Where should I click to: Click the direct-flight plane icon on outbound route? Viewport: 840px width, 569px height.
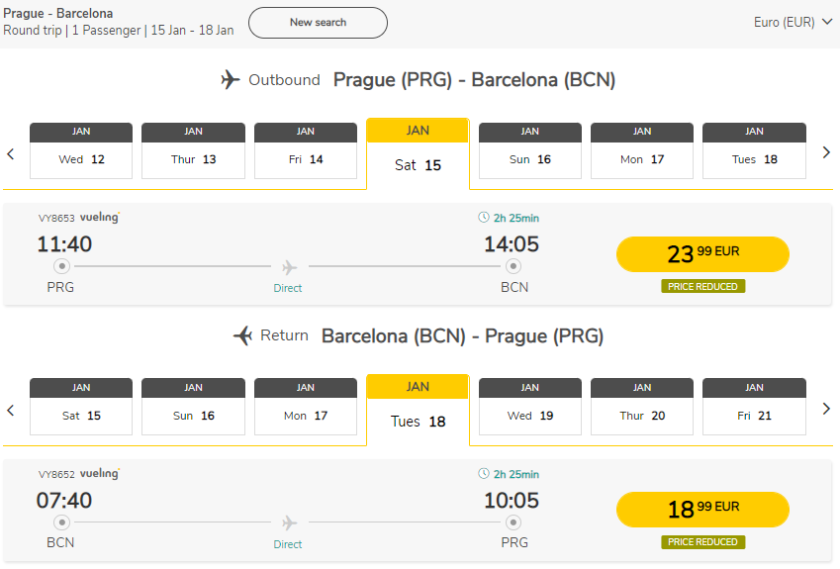(289, 267)
